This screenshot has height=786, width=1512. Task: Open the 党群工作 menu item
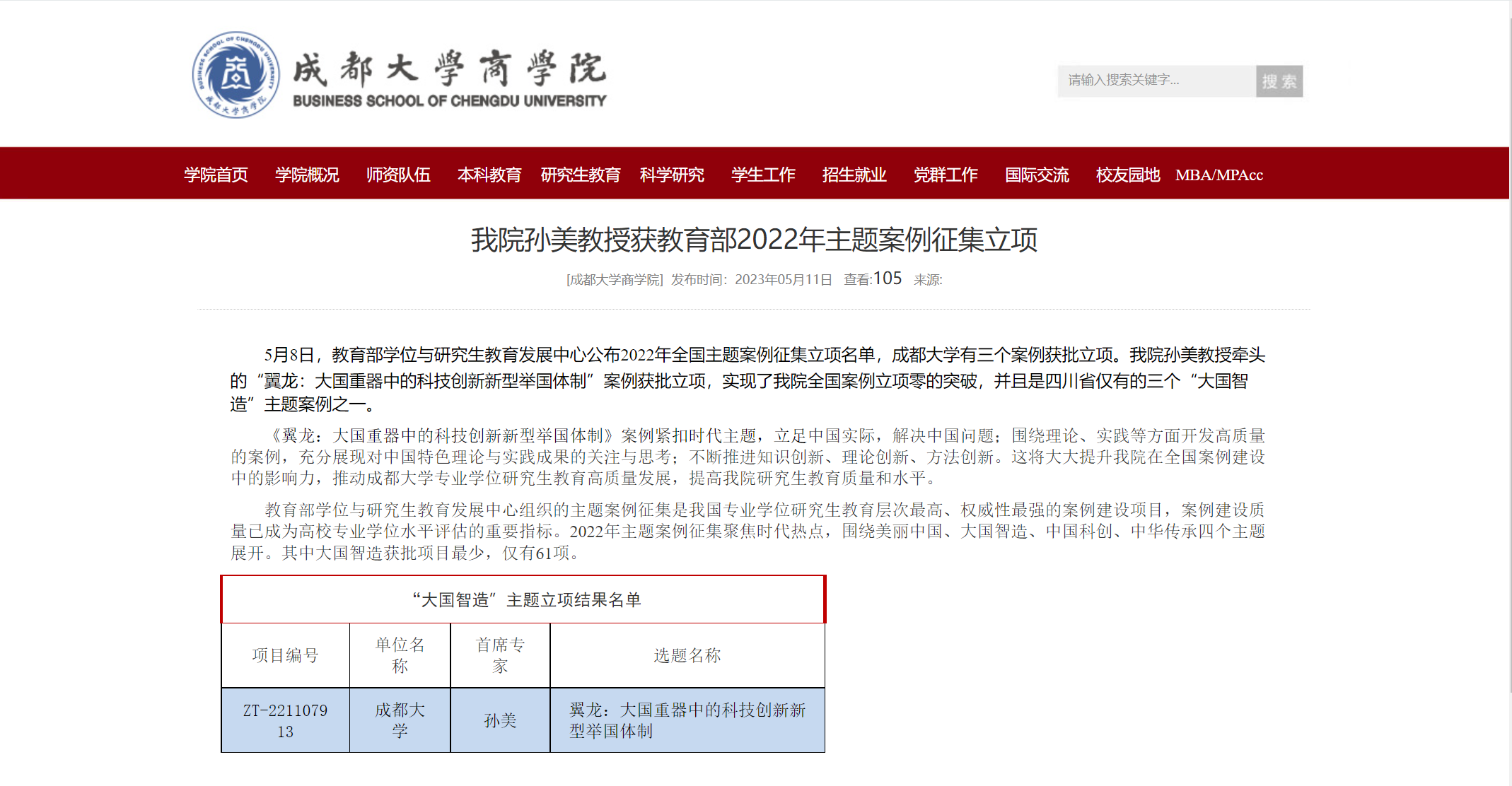point(946,175)
